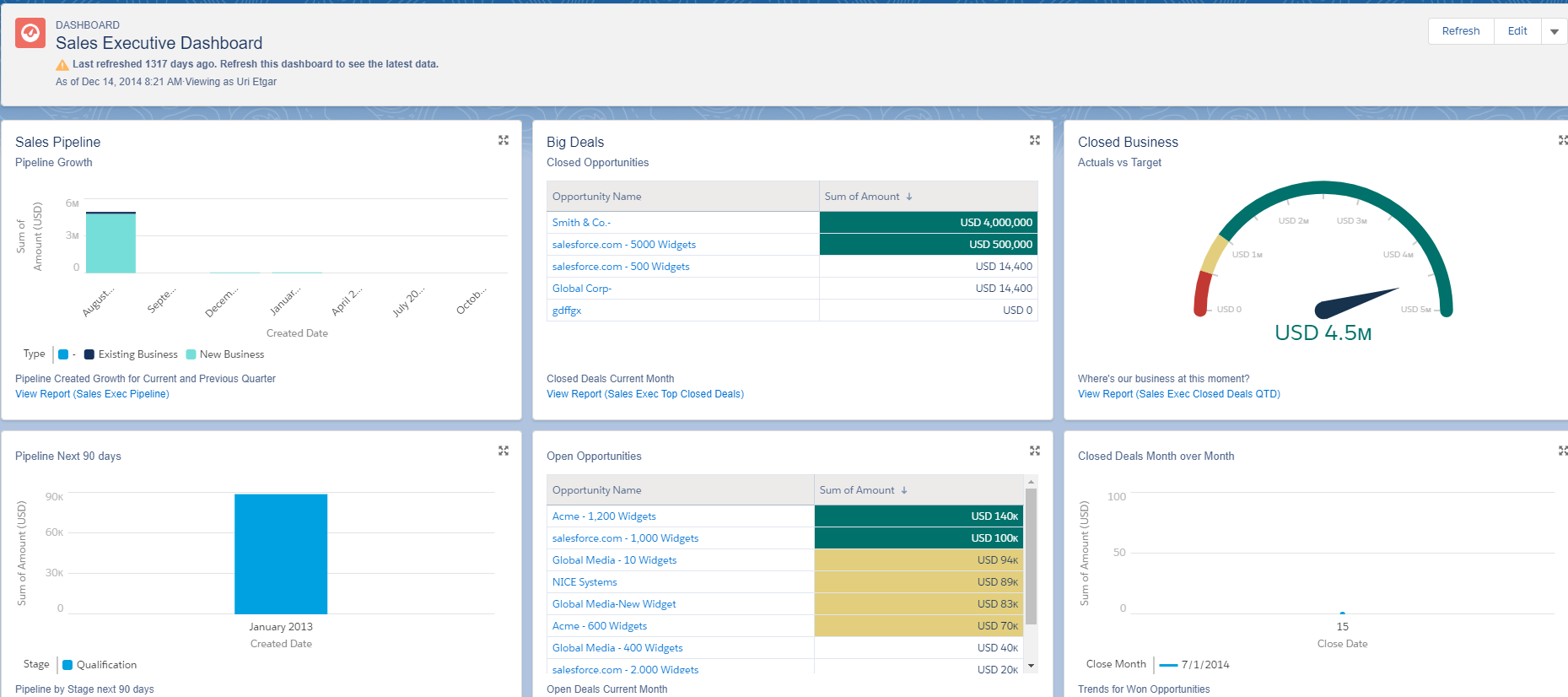Sort Big Deals by Sum of Amount arrow

pyautogui.click(x=909, y=197)
